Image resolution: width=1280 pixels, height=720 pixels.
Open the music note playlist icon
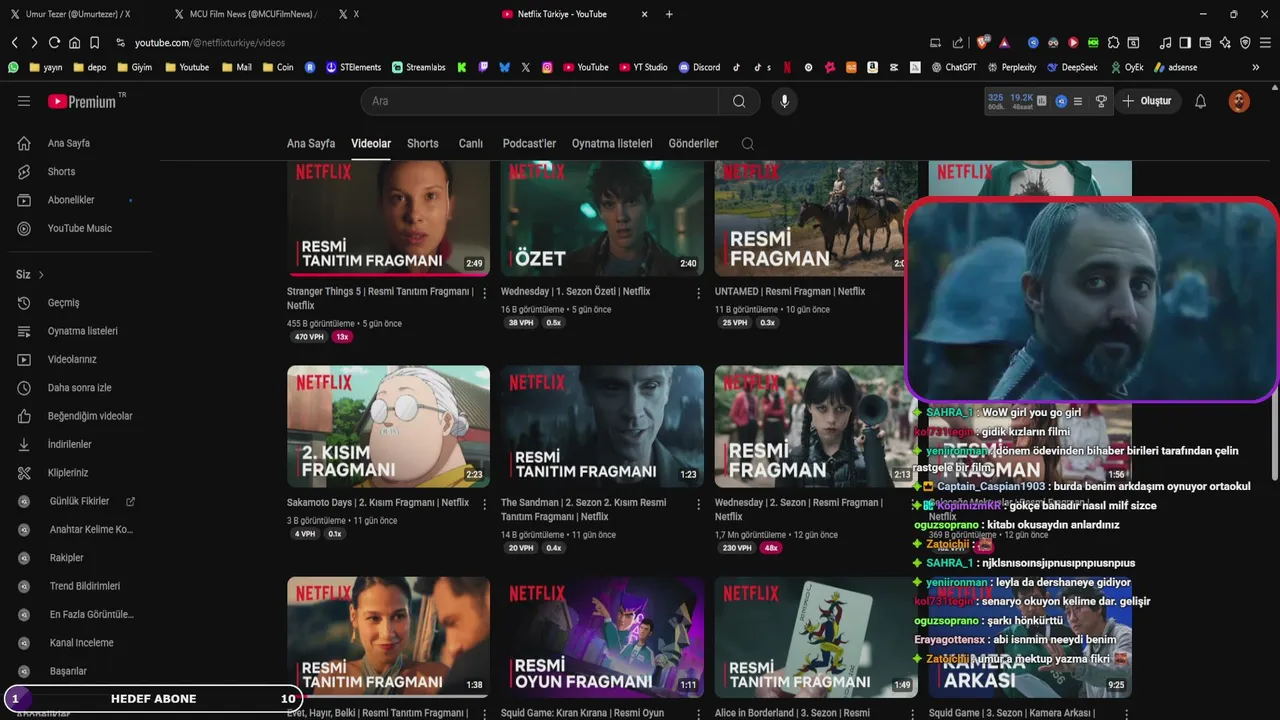pyautogui.click(x=1165, y=43)
